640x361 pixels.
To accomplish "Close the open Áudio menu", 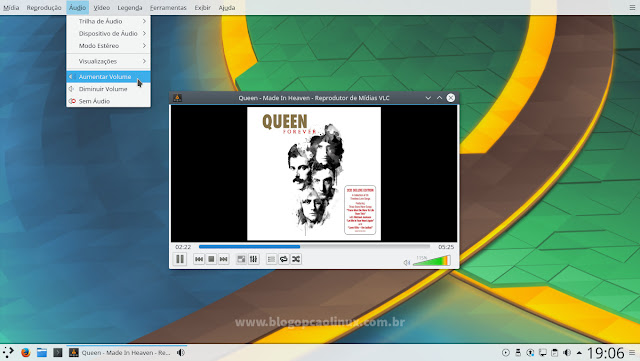I will (77, 7).
